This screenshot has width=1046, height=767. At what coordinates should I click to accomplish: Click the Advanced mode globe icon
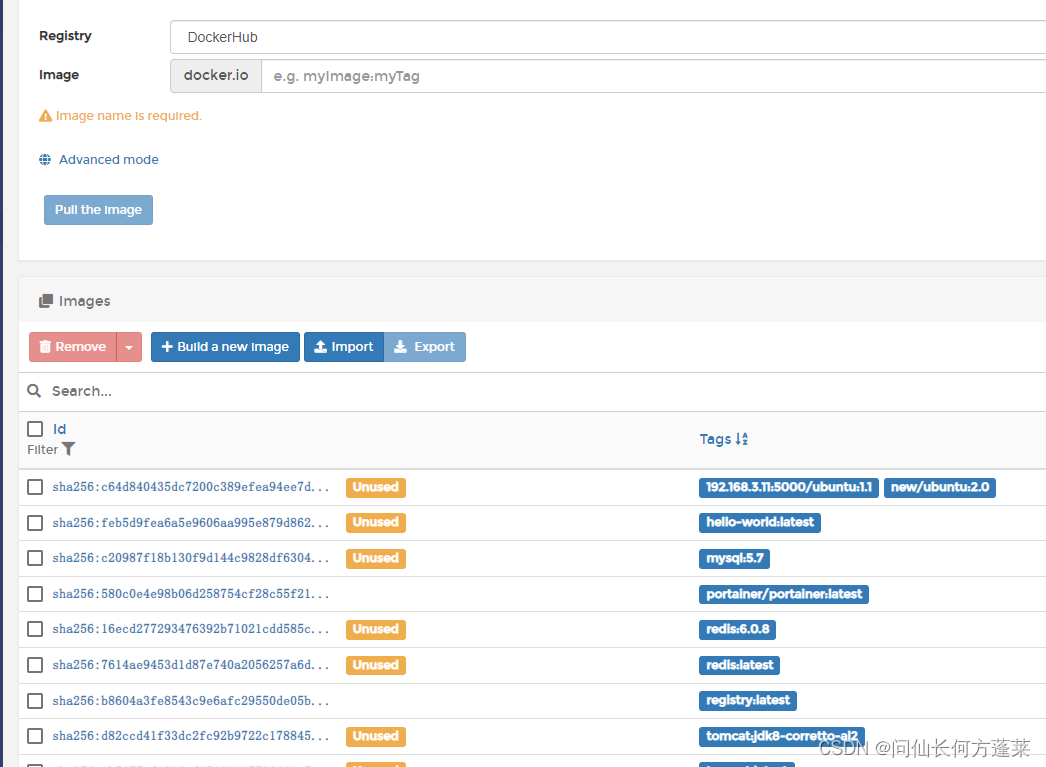tap(45, 159)
